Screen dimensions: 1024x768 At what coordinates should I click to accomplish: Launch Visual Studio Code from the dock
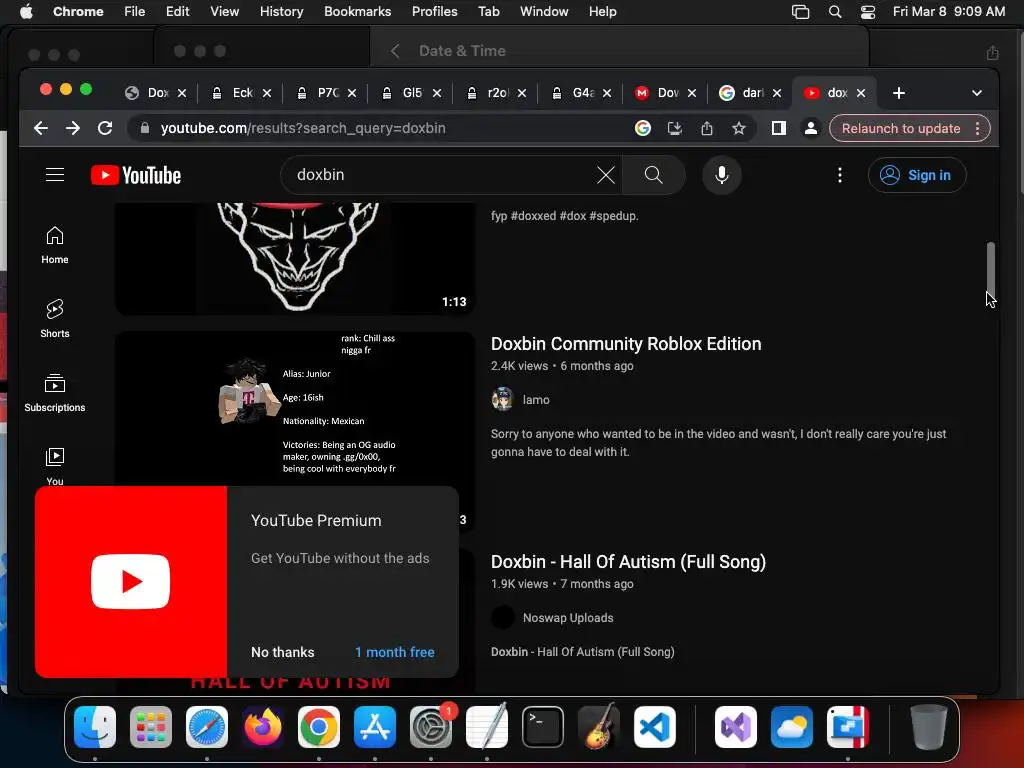(x=654, y=727)
